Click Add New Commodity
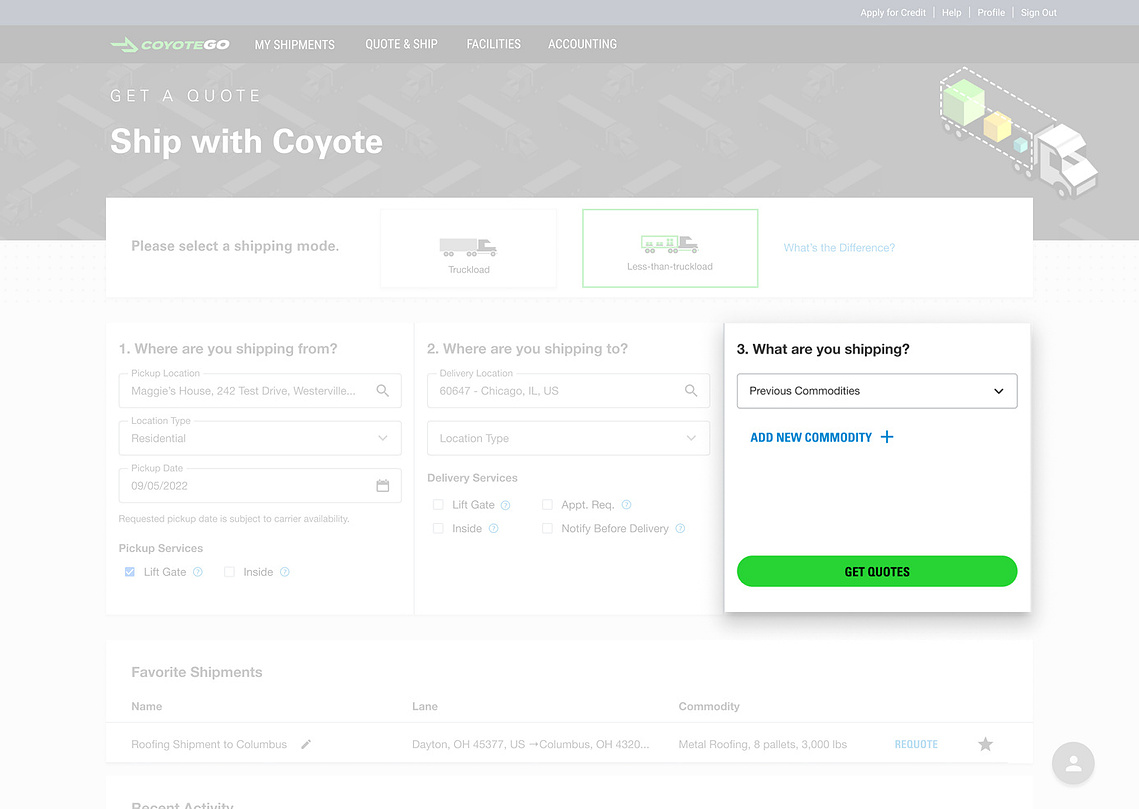 tap(811, 437)
